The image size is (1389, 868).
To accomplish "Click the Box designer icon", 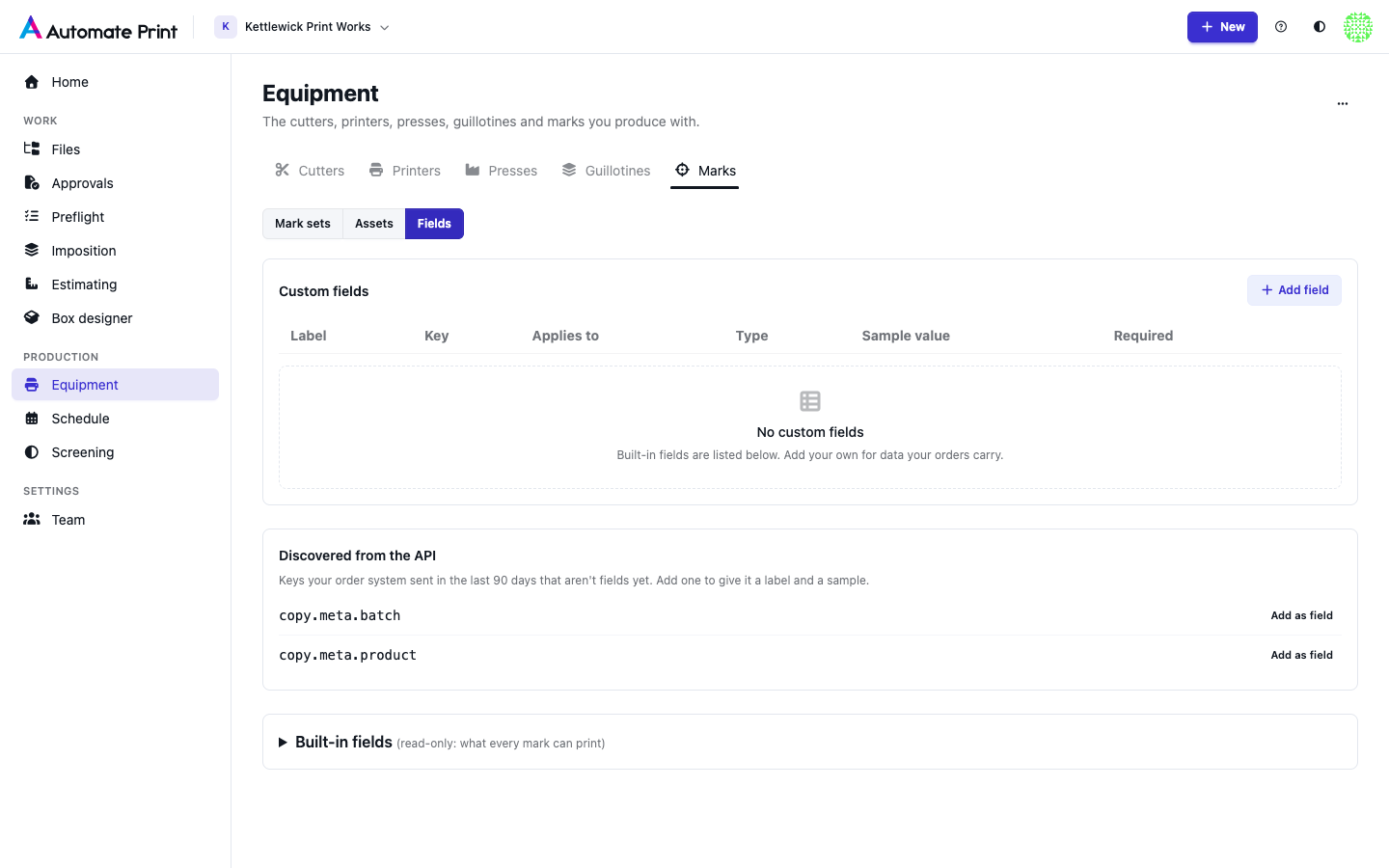I will tap(32, 318).
